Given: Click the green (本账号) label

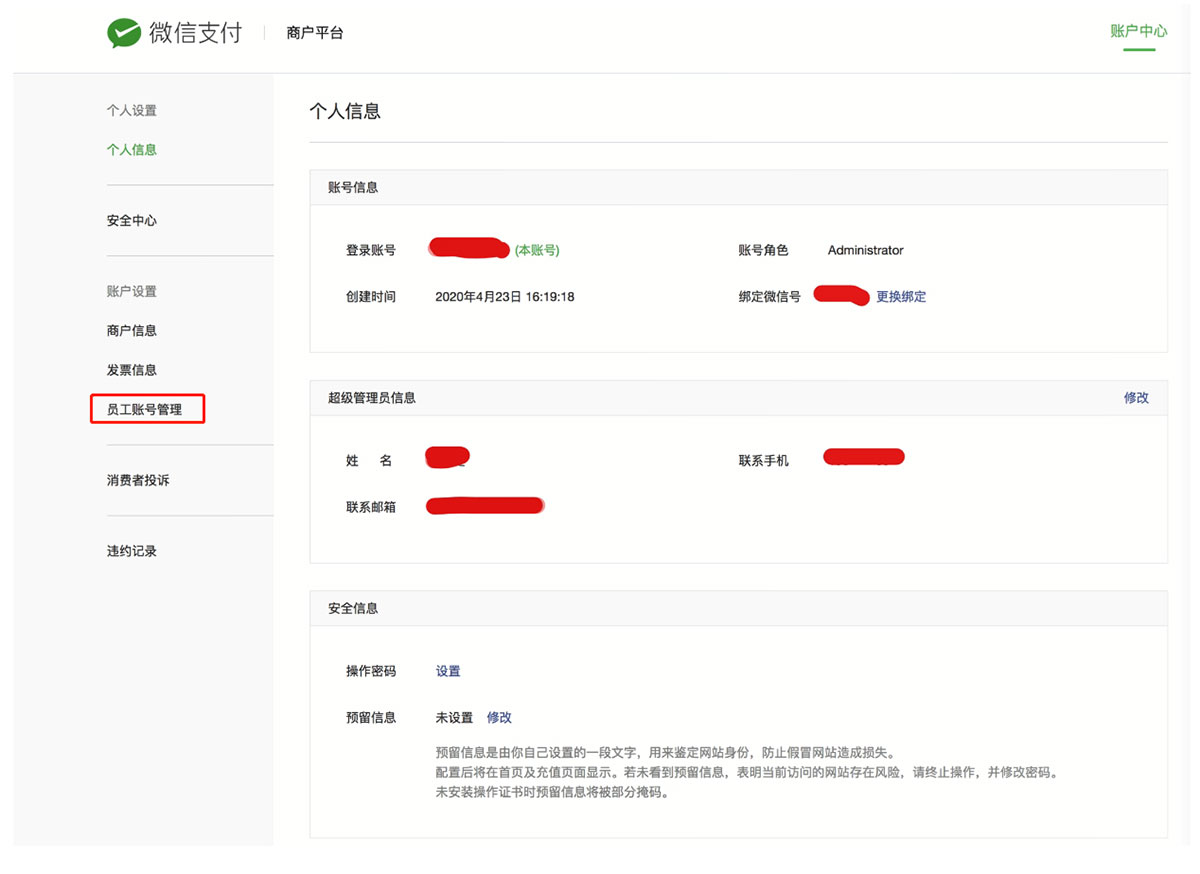Looking at the screenshot, I should point(537,251).
